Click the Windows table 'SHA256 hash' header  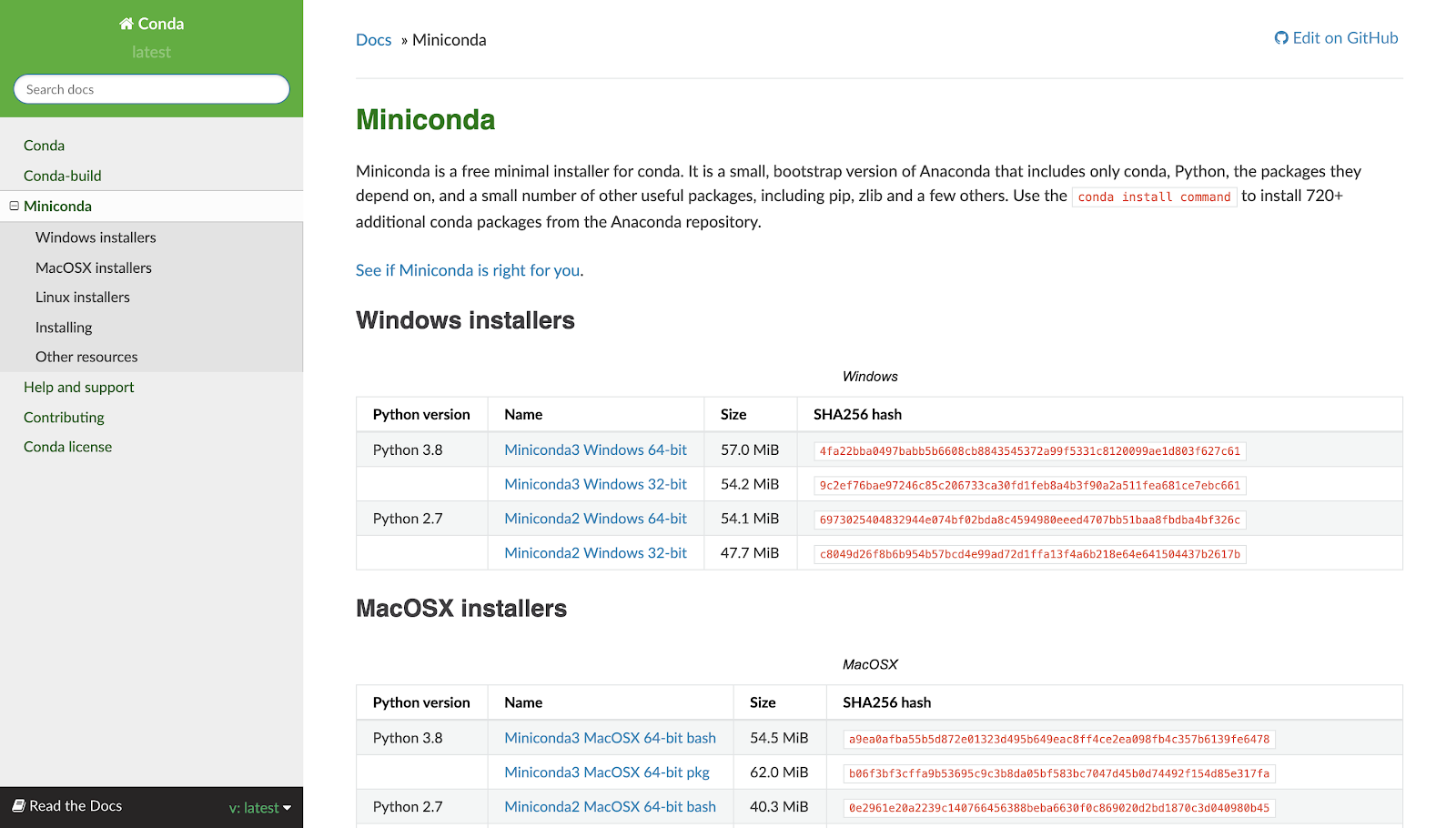[x=857, y=415]
